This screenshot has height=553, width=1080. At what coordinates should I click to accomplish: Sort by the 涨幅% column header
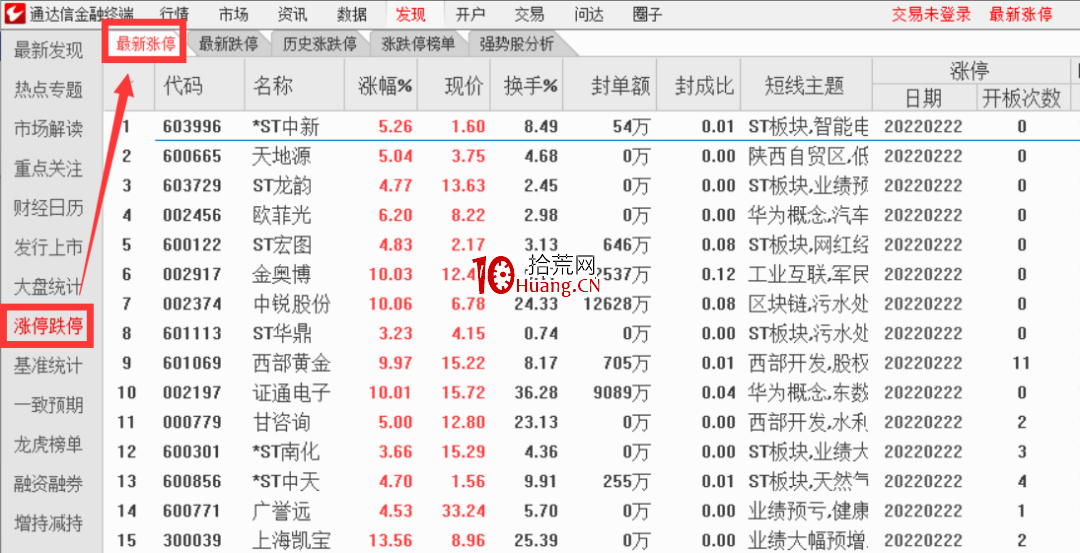385,86
